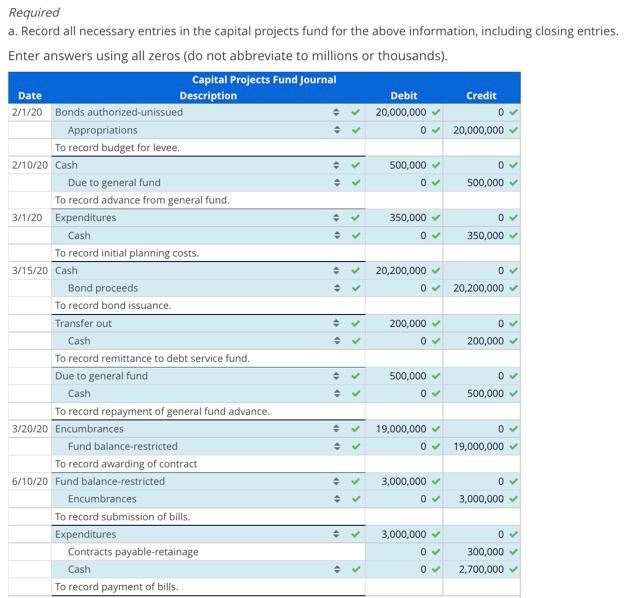Click the 500,000 debit field on 2/10/20 Cash
The image size is (639, 598).
(x=403, y=165)
